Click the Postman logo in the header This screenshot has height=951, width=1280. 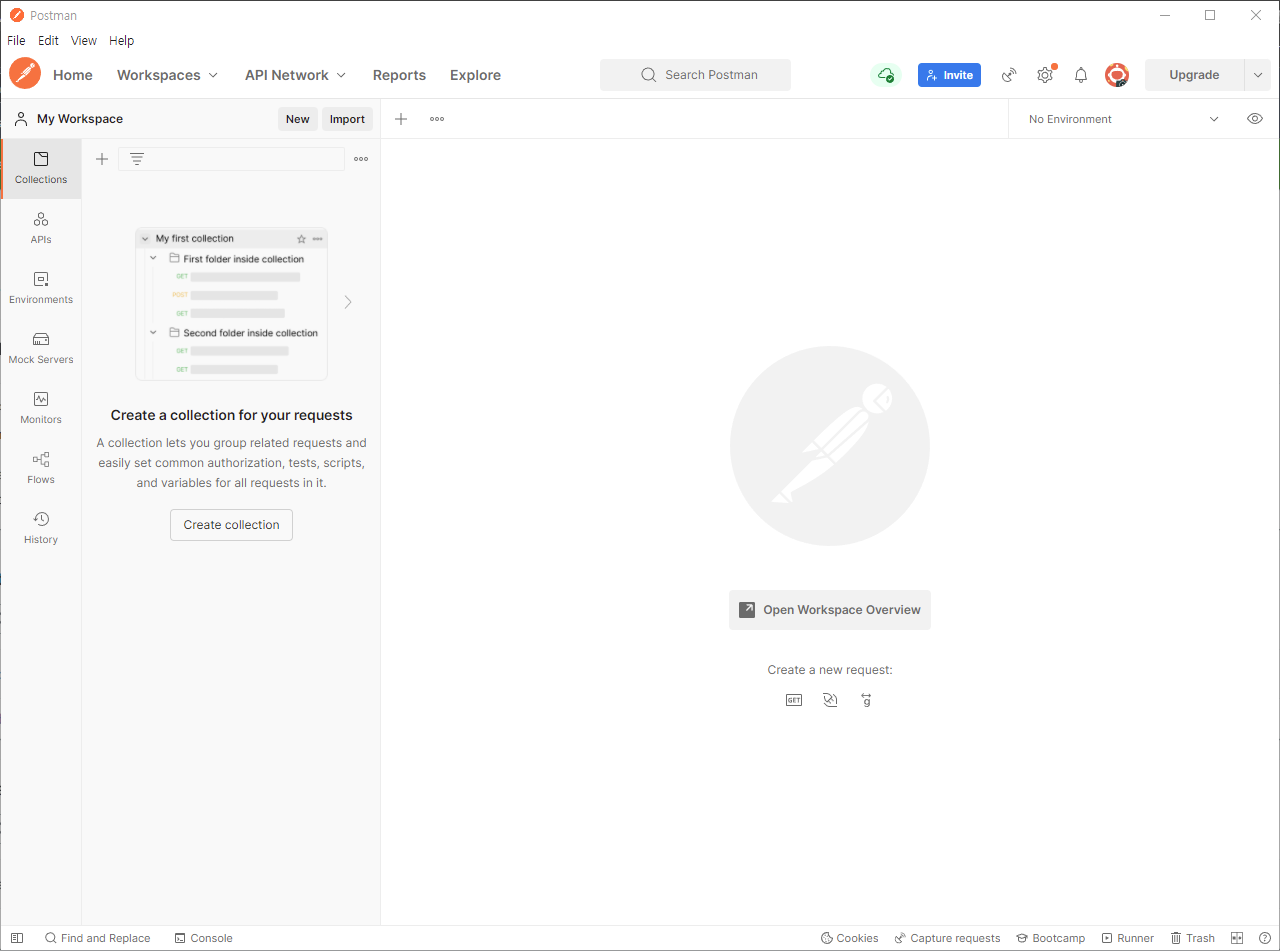pyautogui.click(x=25, y=74)
